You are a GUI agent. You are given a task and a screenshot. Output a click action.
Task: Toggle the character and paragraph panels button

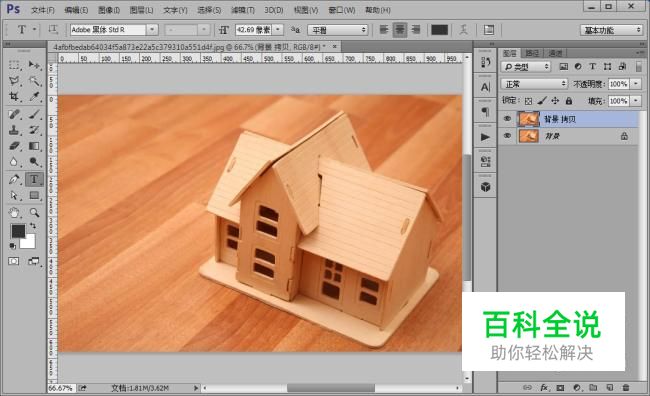pyautogui.click(x=489, y=30)
